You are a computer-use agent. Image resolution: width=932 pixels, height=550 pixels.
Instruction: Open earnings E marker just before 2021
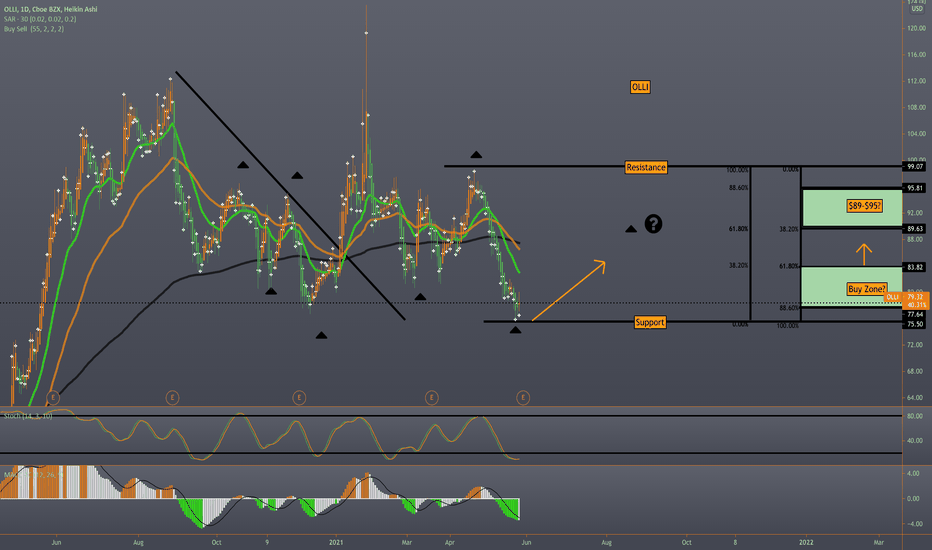click(299, 397)
